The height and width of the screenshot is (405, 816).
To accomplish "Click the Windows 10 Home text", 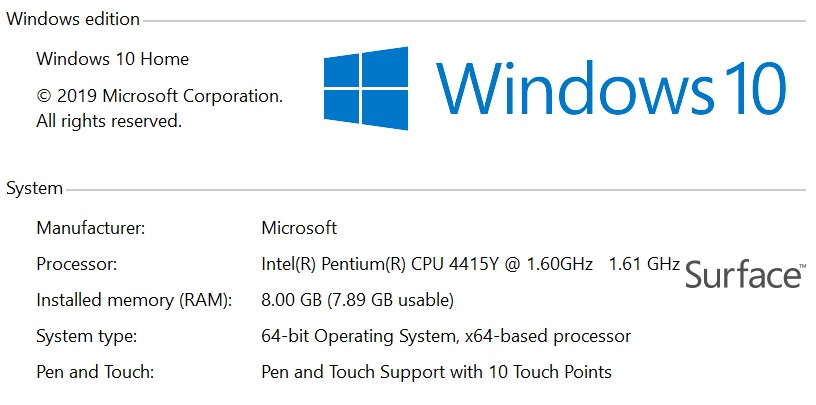I will pyautogui.click(x=112, y=59).
